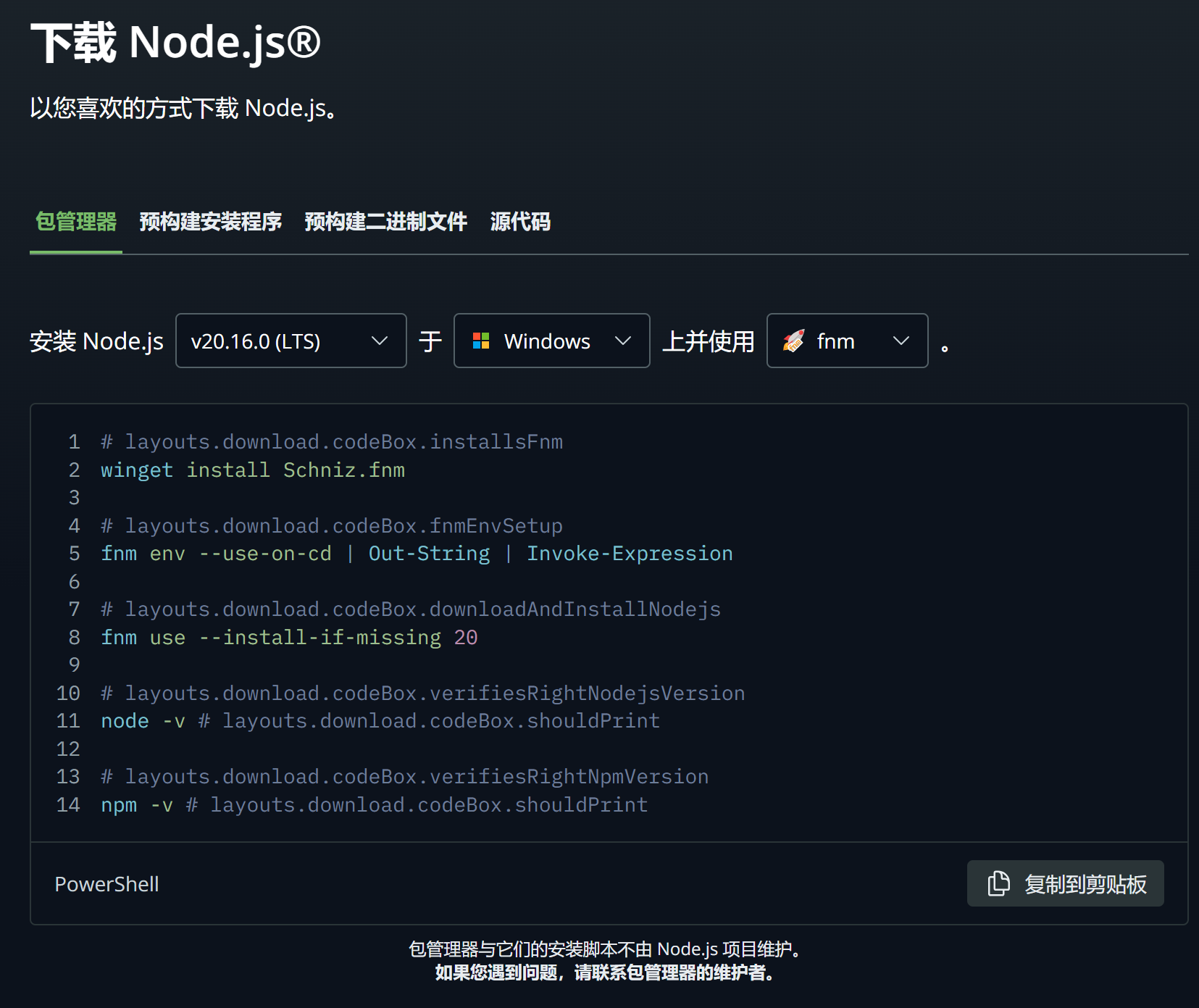This screenshot has width=1199, height=1008.
Task: Click the heading '下载 Node.js®'
Action: (x=175, y=42)
